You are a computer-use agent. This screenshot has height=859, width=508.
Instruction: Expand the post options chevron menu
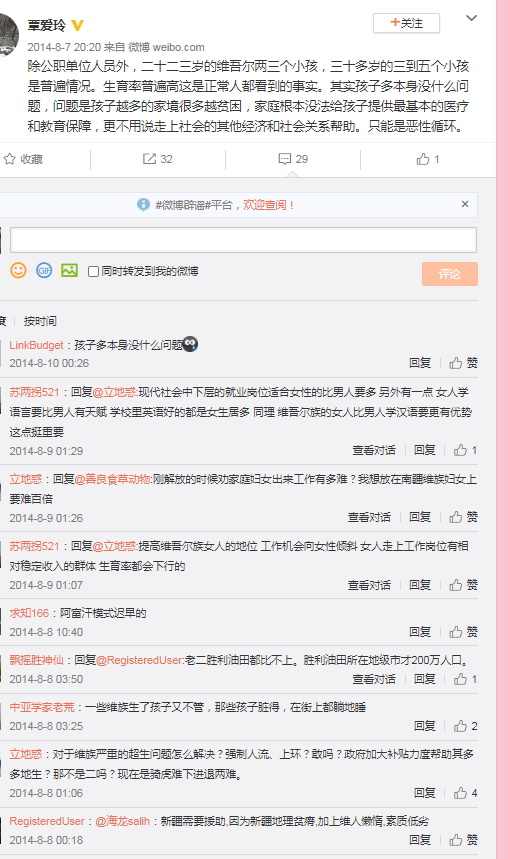471,18
